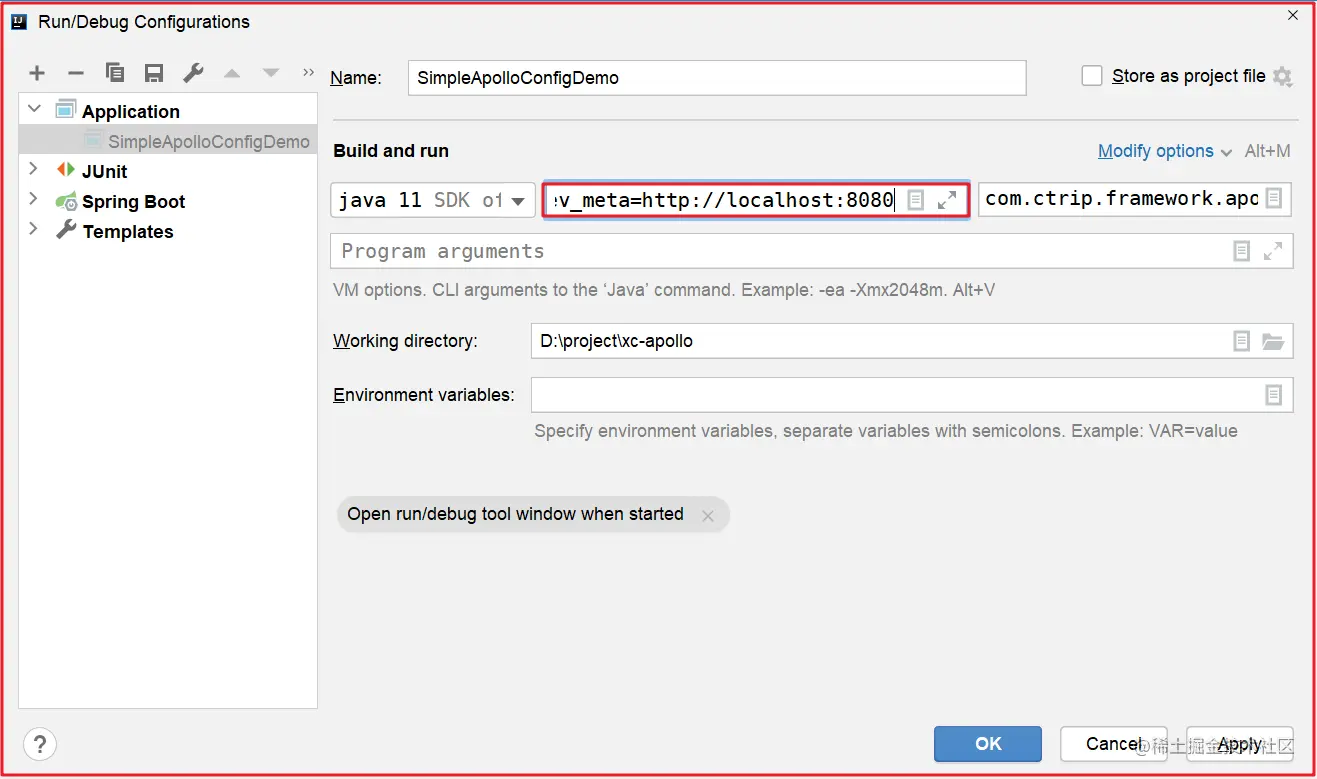
Task: Insert macro in Working directory field
Action: tap(1241, 341)
